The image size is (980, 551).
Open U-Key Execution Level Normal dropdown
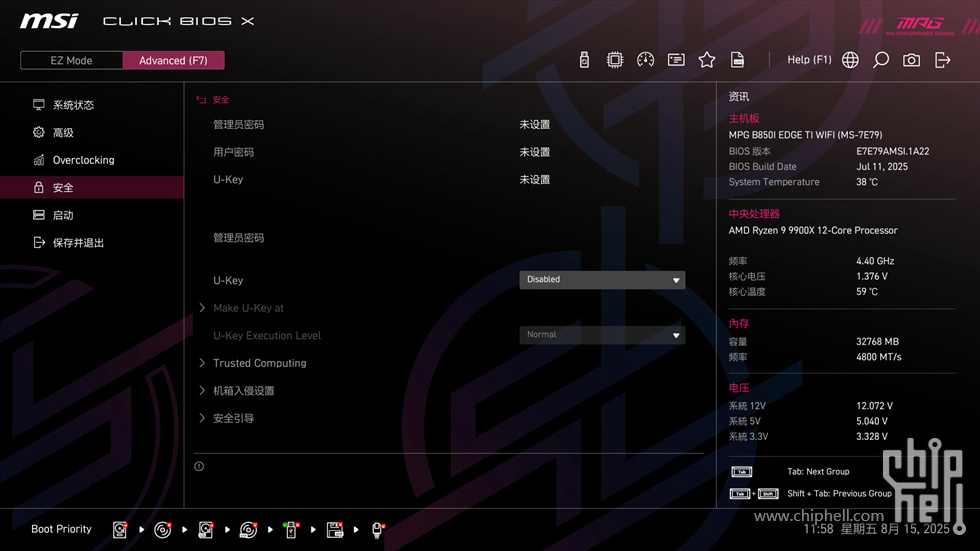tap(602, 335)
